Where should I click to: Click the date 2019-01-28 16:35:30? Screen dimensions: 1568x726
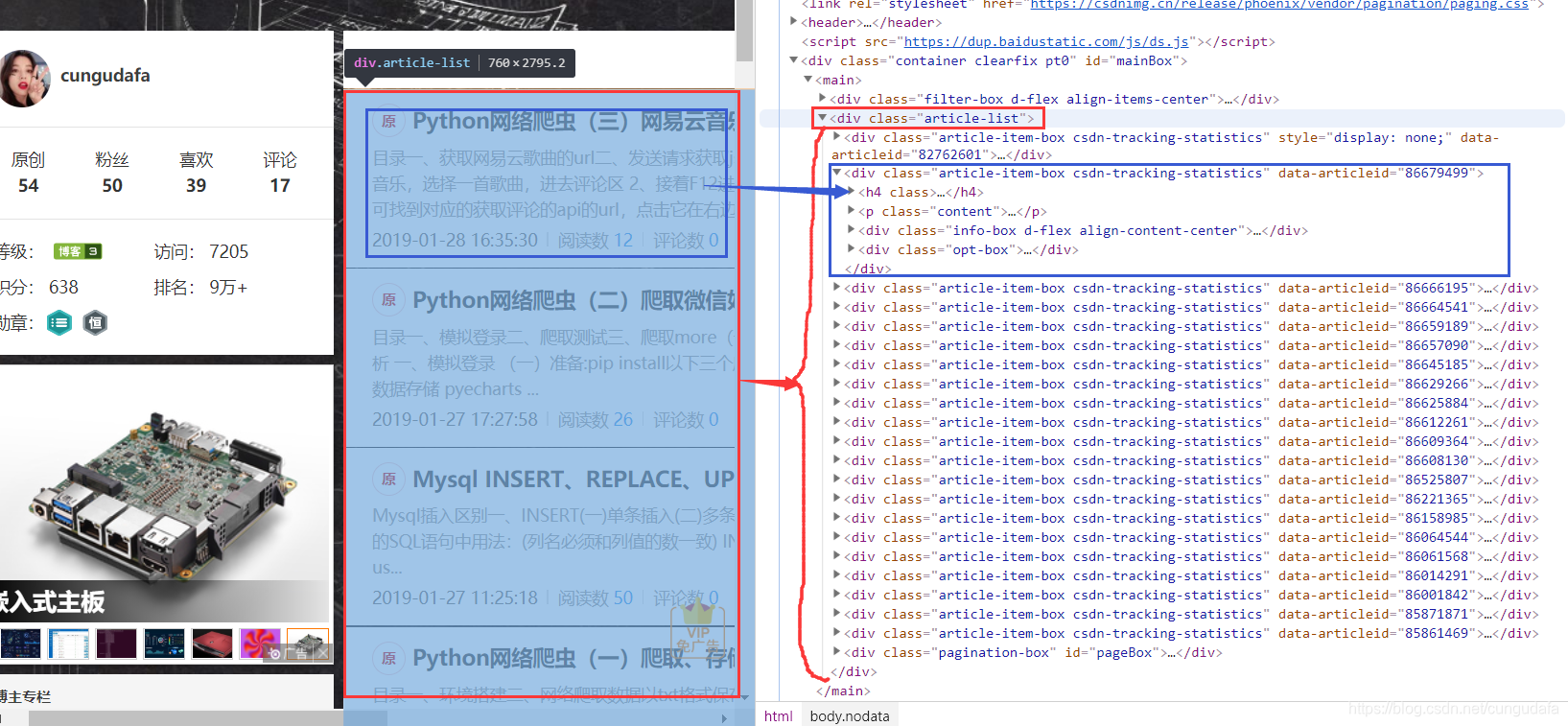pyautogui.click(x=455, y=241)
